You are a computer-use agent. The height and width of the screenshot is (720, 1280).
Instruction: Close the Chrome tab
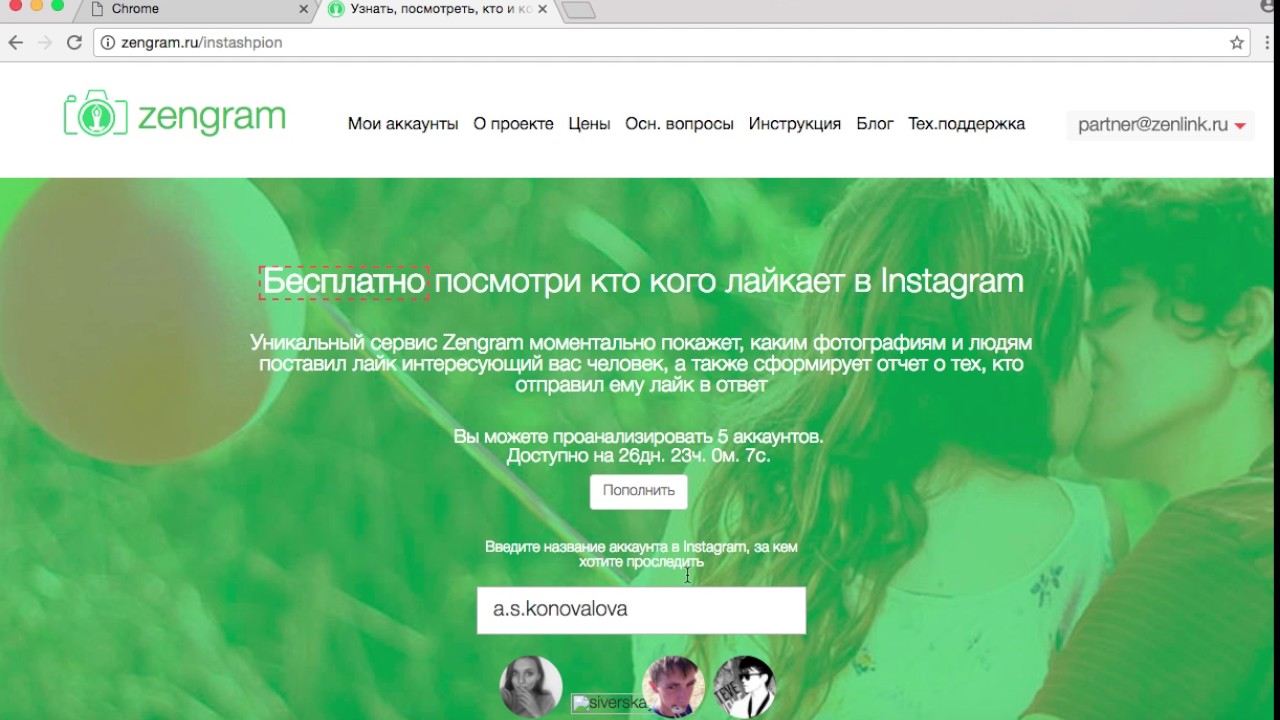[x=304, y=9]
